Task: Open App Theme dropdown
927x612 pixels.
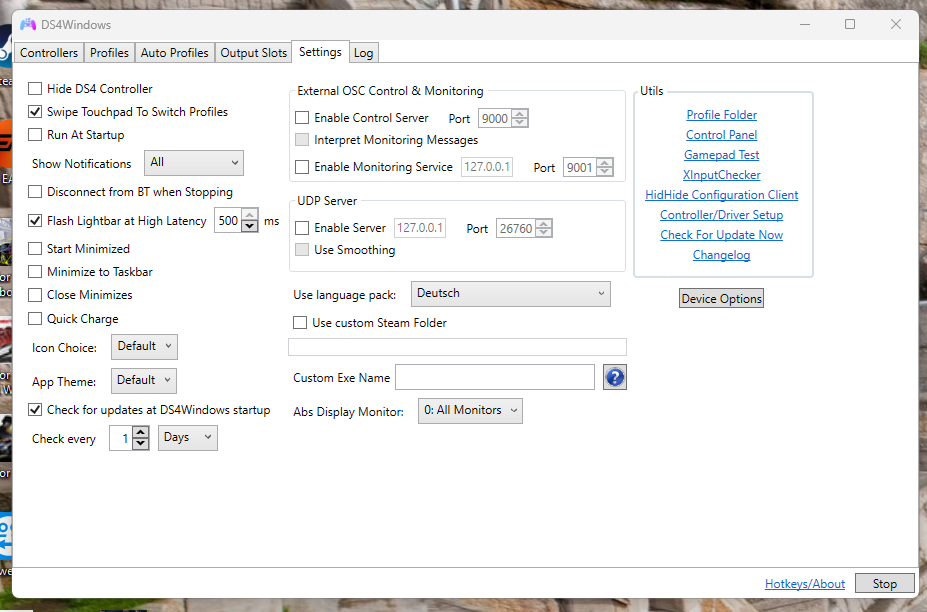Action: tap(144, 380)
